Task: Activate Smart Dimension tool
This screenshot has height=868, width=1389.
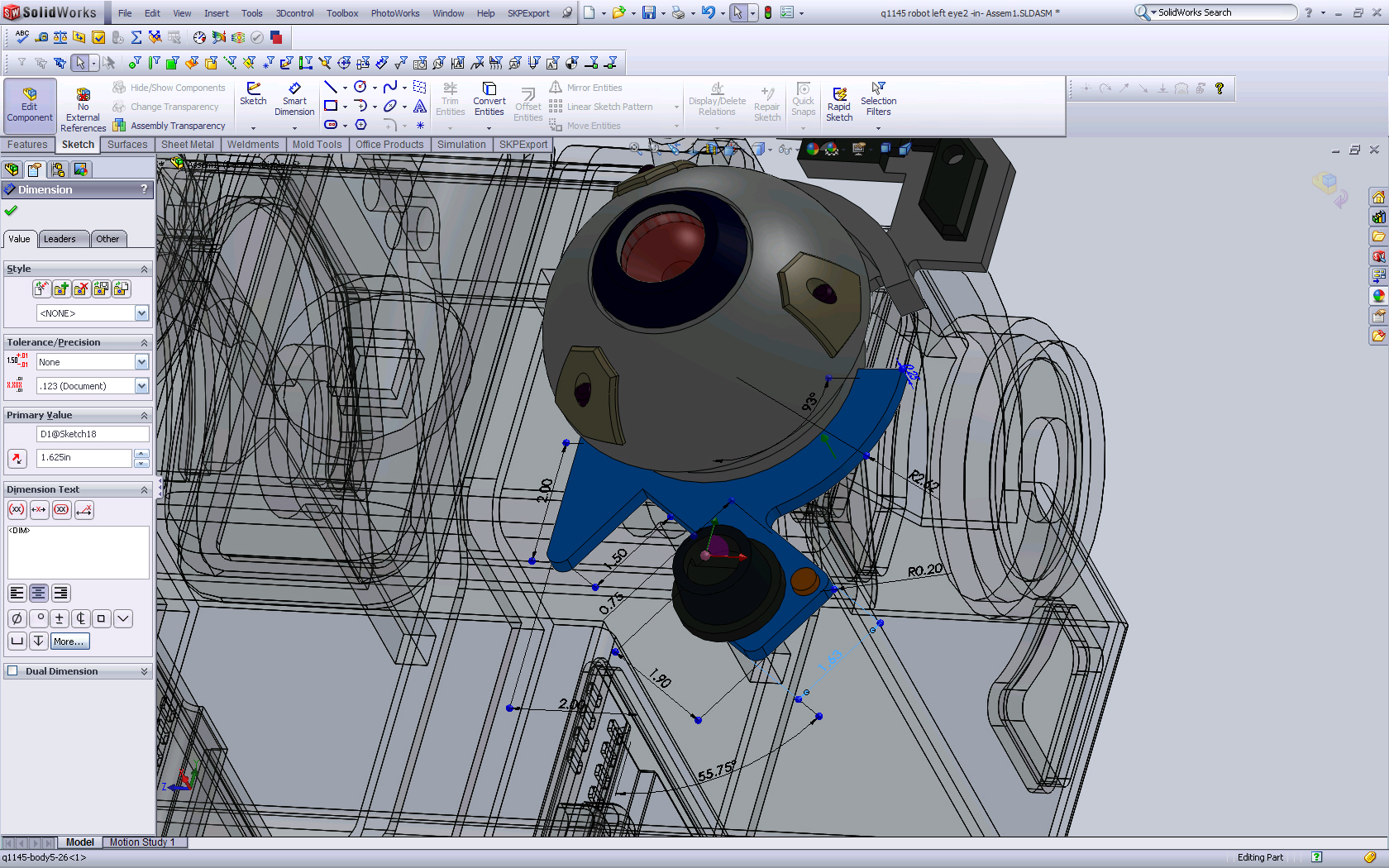Action: tap(294, 99)
